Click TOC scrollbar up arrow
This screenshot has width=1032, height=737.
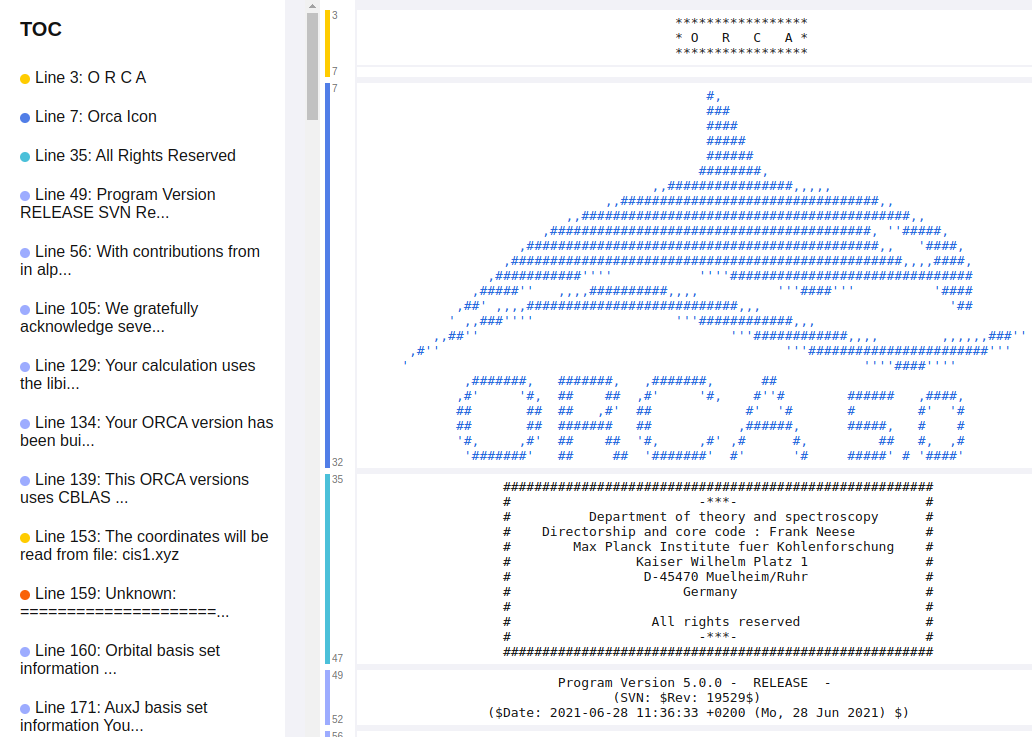click(313, 6)
